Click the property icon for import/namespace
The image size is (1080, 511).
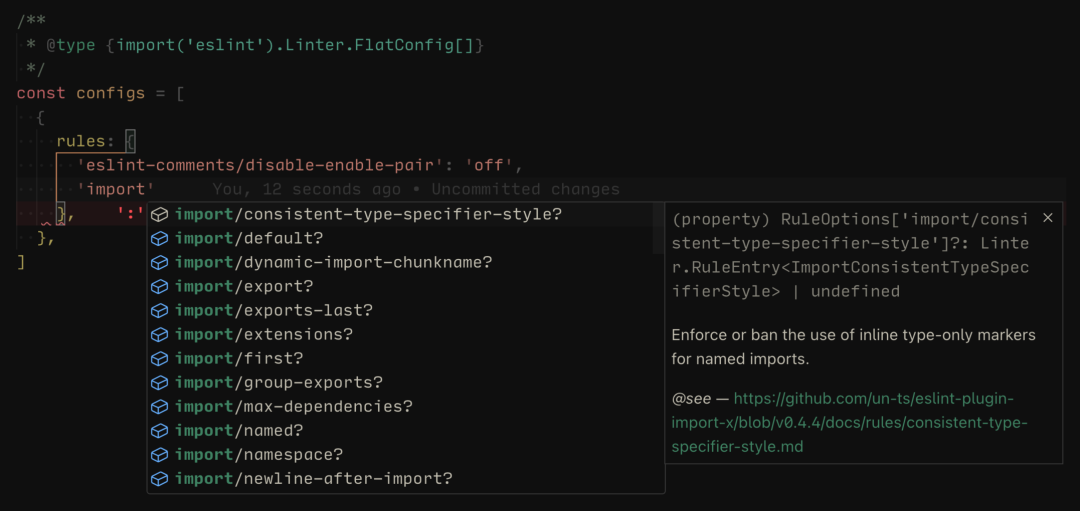tap(159, 454)
